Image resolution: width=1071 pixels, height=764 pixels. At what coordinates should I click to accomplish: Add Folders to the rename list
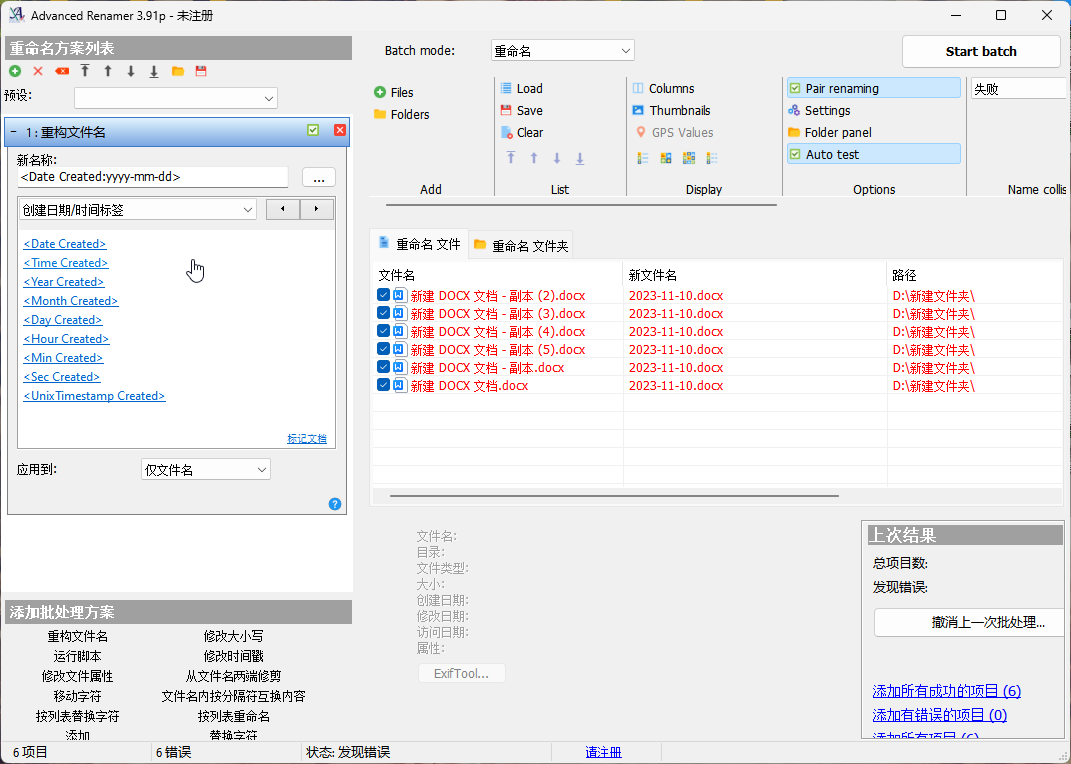coord(402,114)
